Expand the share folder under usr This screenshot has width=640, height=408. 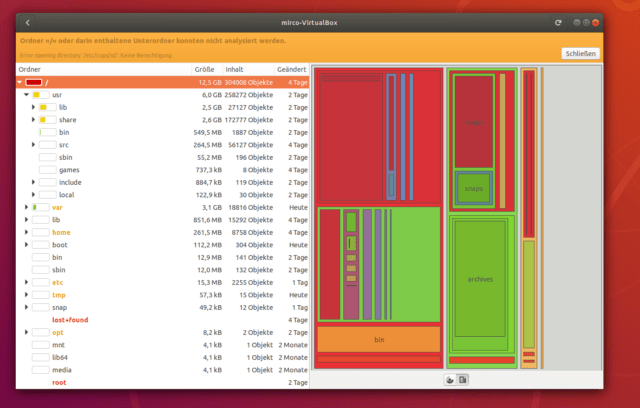(x=34, y=120)
